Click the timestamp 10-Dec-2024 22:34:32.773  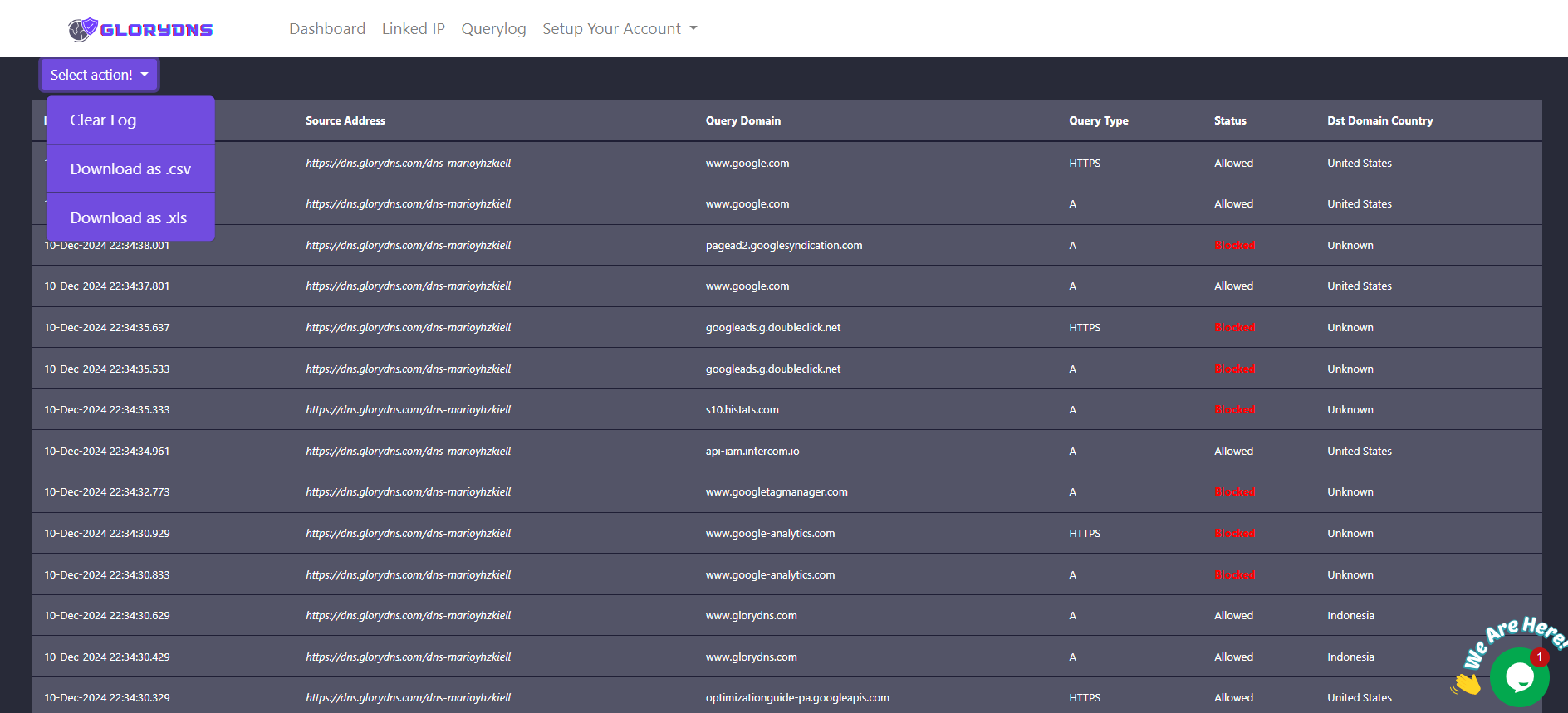pyautogui.click(x=107, y=491)
